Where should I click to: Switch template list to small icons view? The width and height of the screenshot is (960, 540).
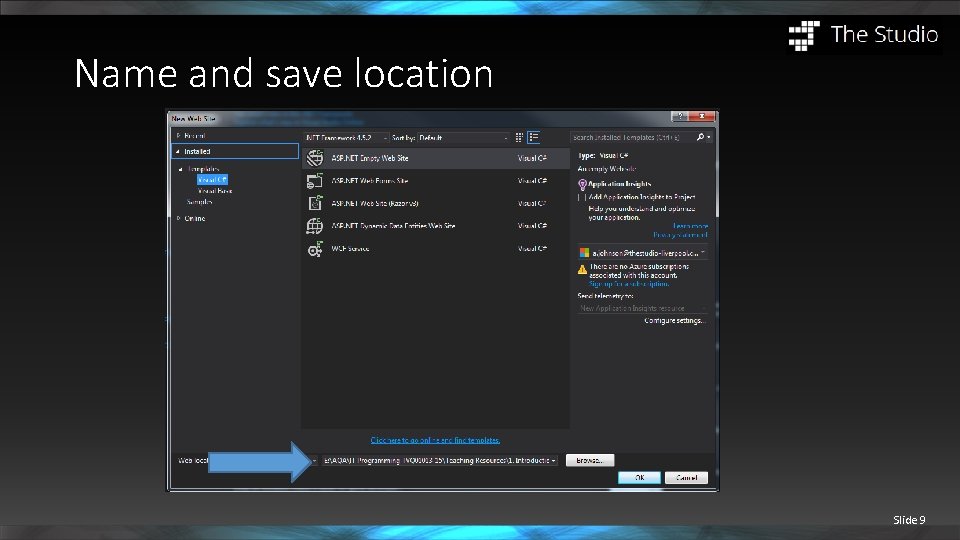click(519, 138)
